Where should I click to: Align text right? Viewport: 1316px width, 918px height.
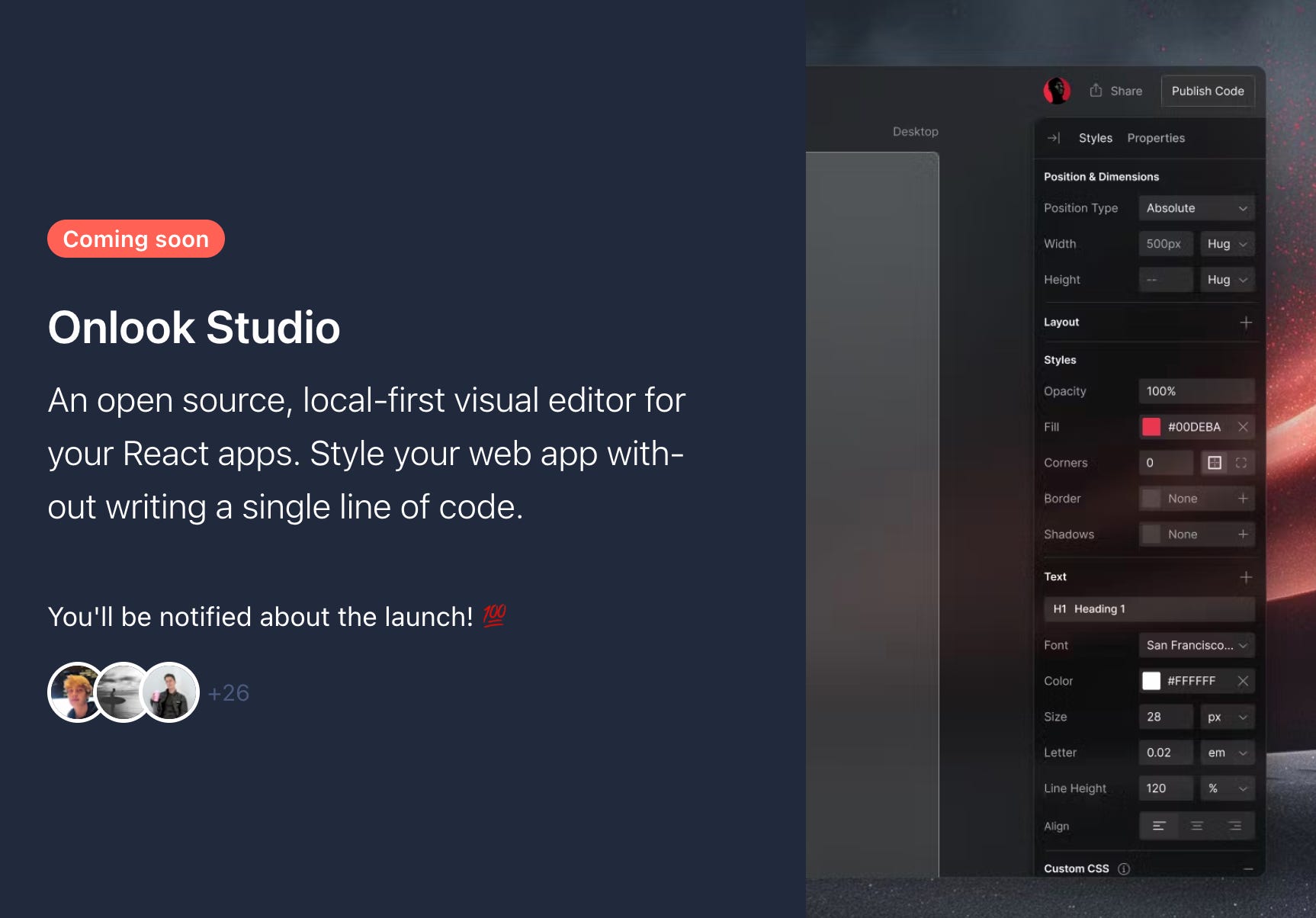point(1235,826)
